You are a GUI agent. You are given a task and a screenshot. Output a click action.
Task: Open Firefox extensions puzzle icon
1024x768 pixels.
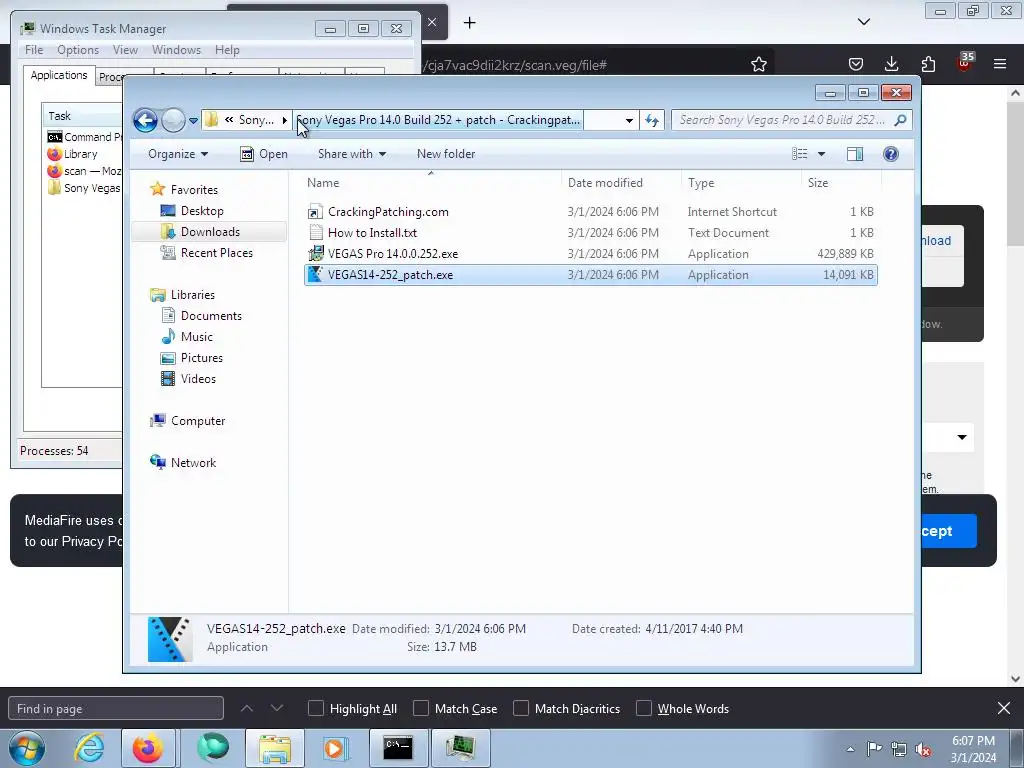click(x=928, y=64)
